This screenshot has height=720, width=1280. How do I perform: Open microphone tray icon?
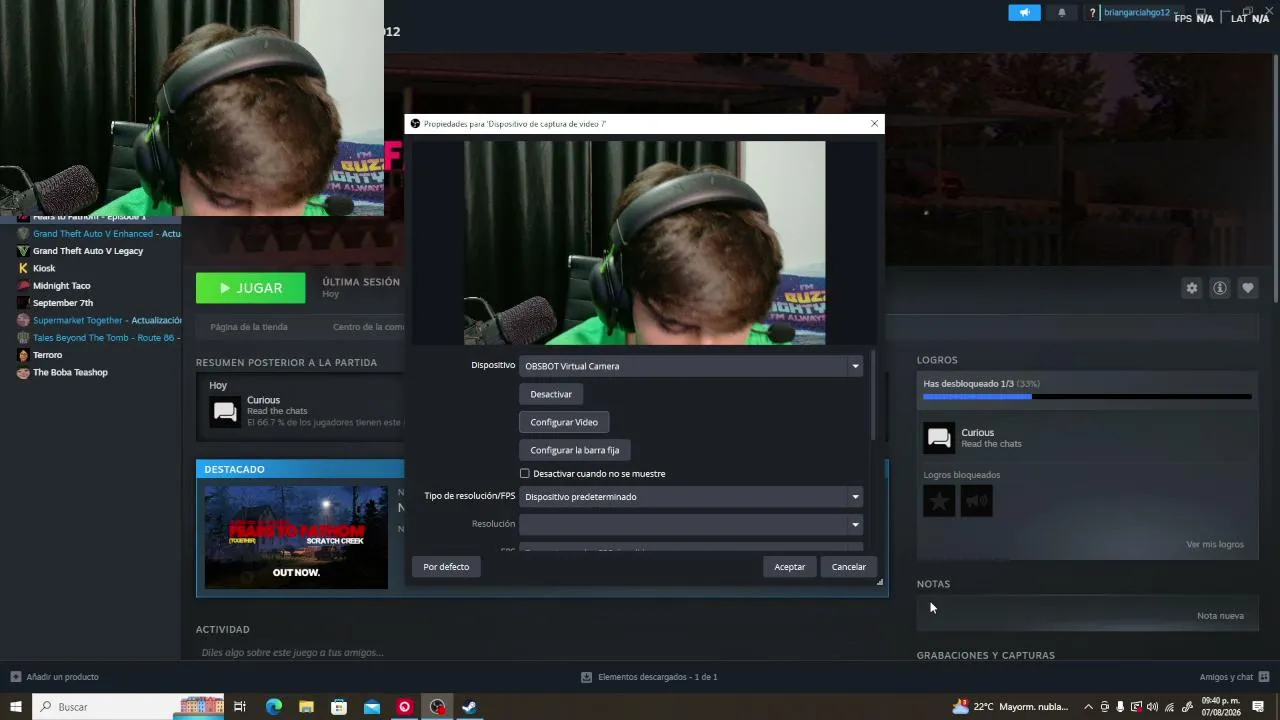tap(1120, 707)
